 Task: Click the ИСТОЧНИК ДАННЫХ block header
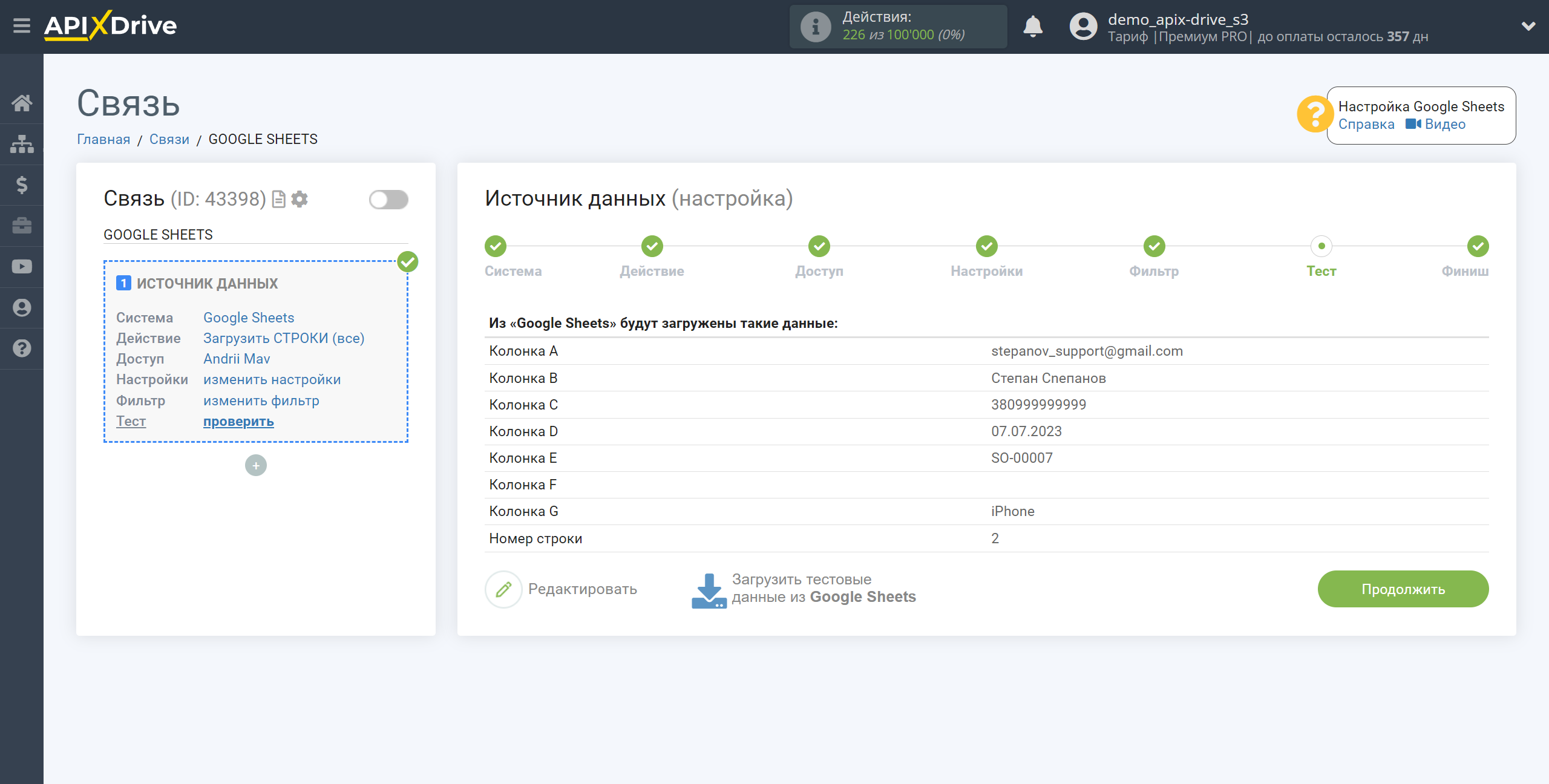[207, 283]
